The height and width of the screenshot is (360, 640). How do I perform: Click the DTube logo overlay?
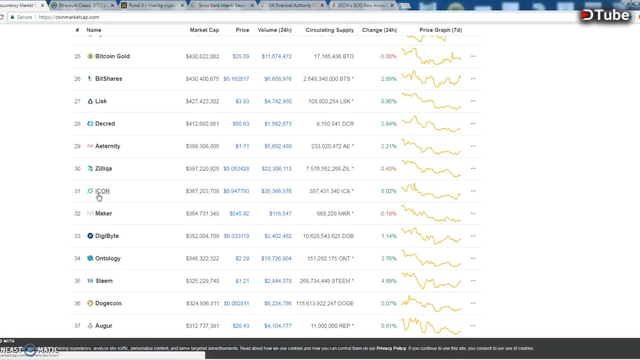click(x=606, y=16)
